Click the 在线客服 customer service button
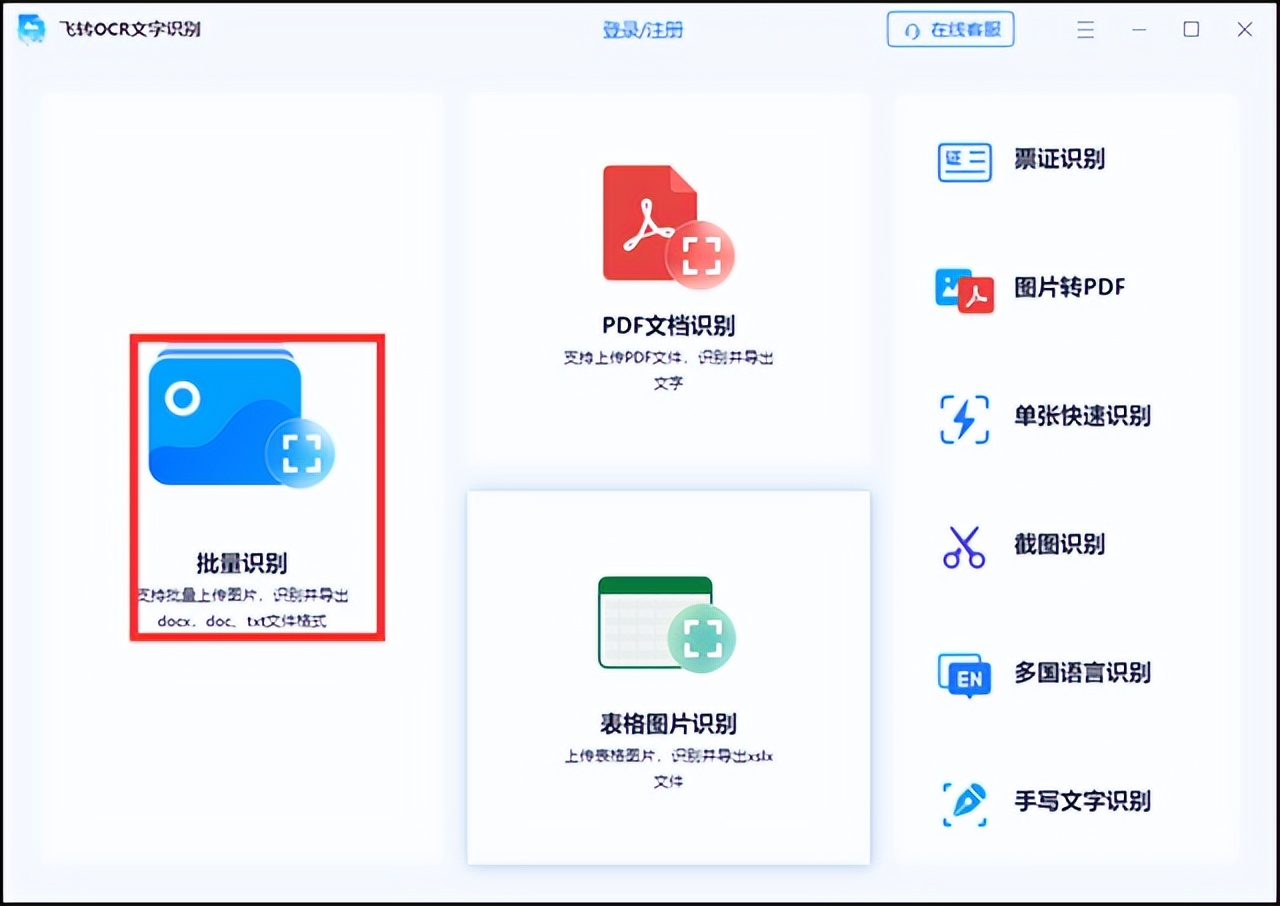This screenshot has width=1280, height=906. [x=950, y=29]
